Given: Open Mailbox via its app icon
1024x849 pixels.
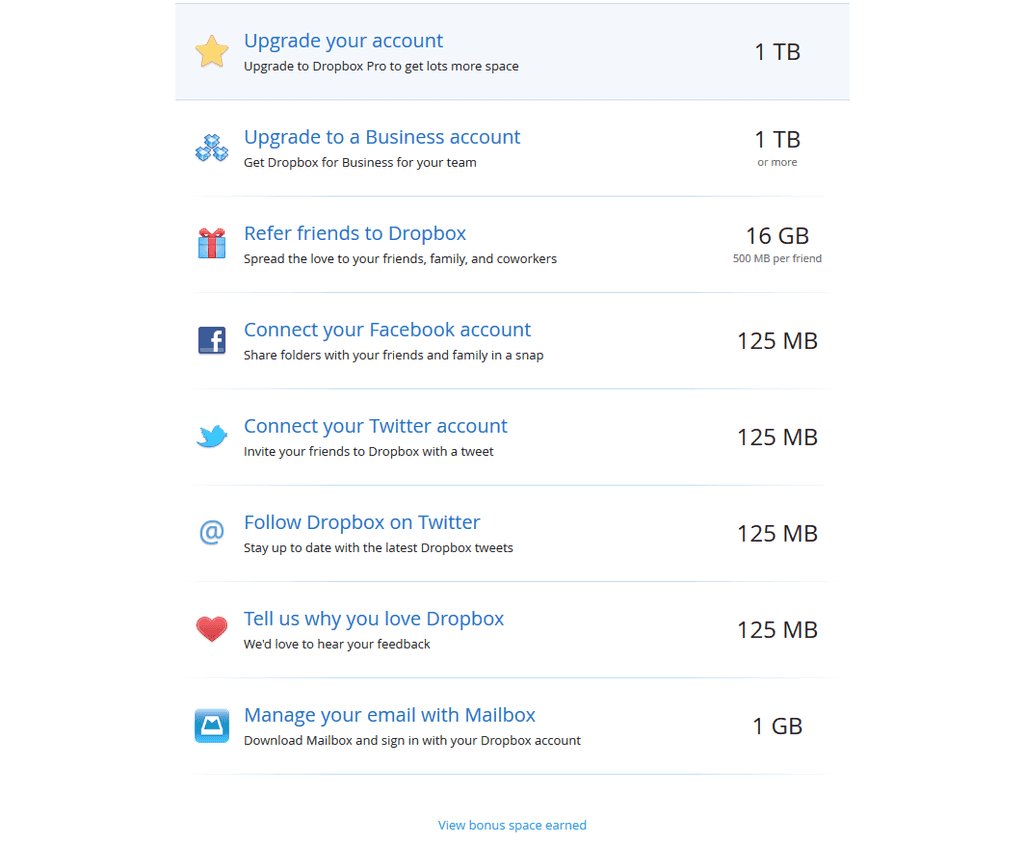Looking at the screenshot, I should 211,725.
